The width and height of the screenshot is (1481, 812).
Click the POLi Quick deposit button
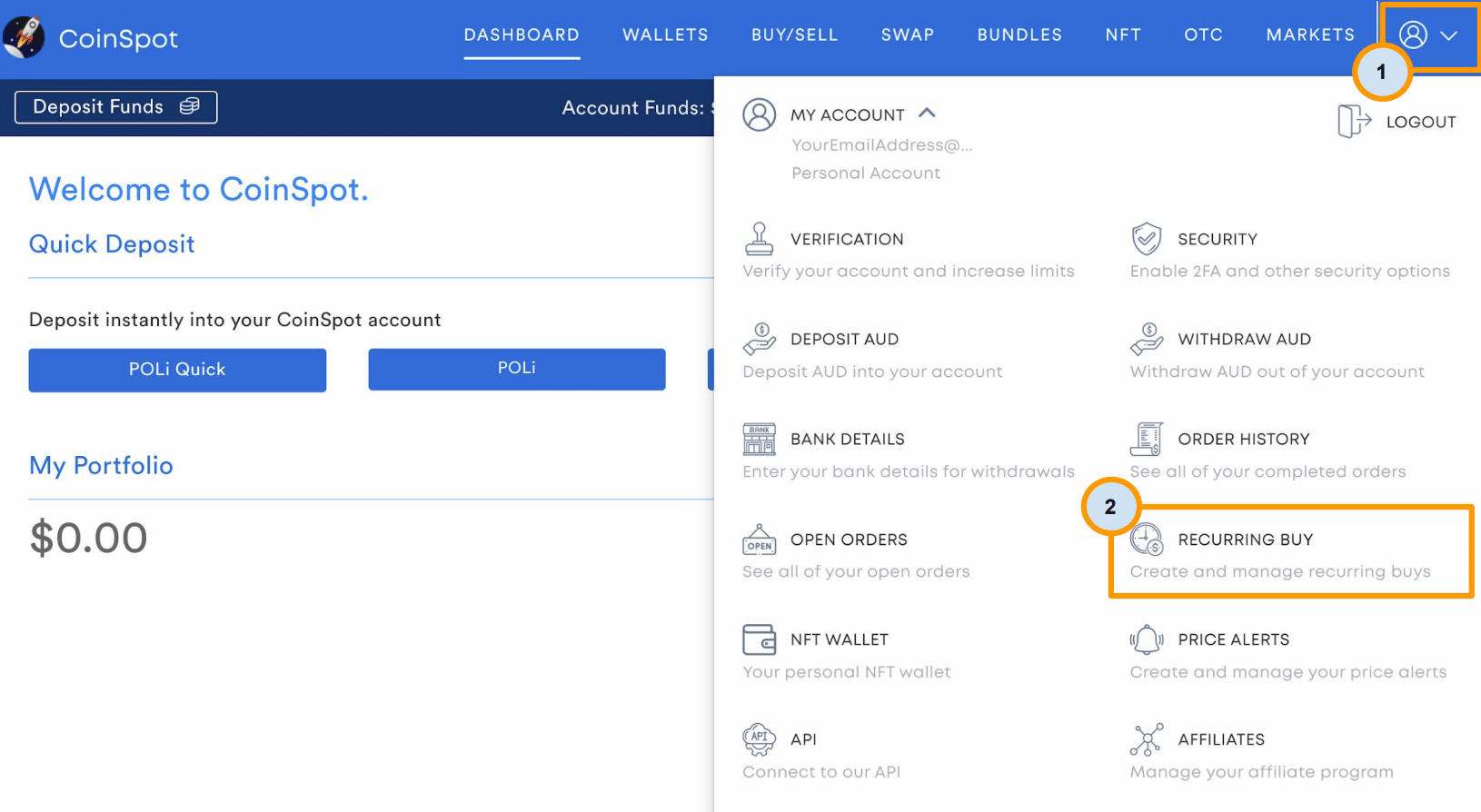pos(177,370)
